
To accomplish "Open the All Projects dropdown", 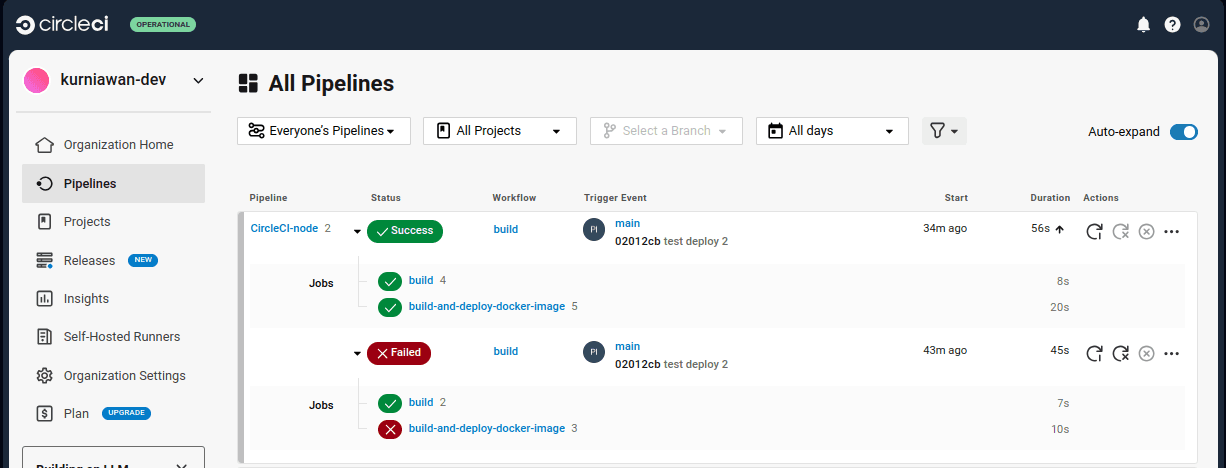I will [x=500, y=131].
